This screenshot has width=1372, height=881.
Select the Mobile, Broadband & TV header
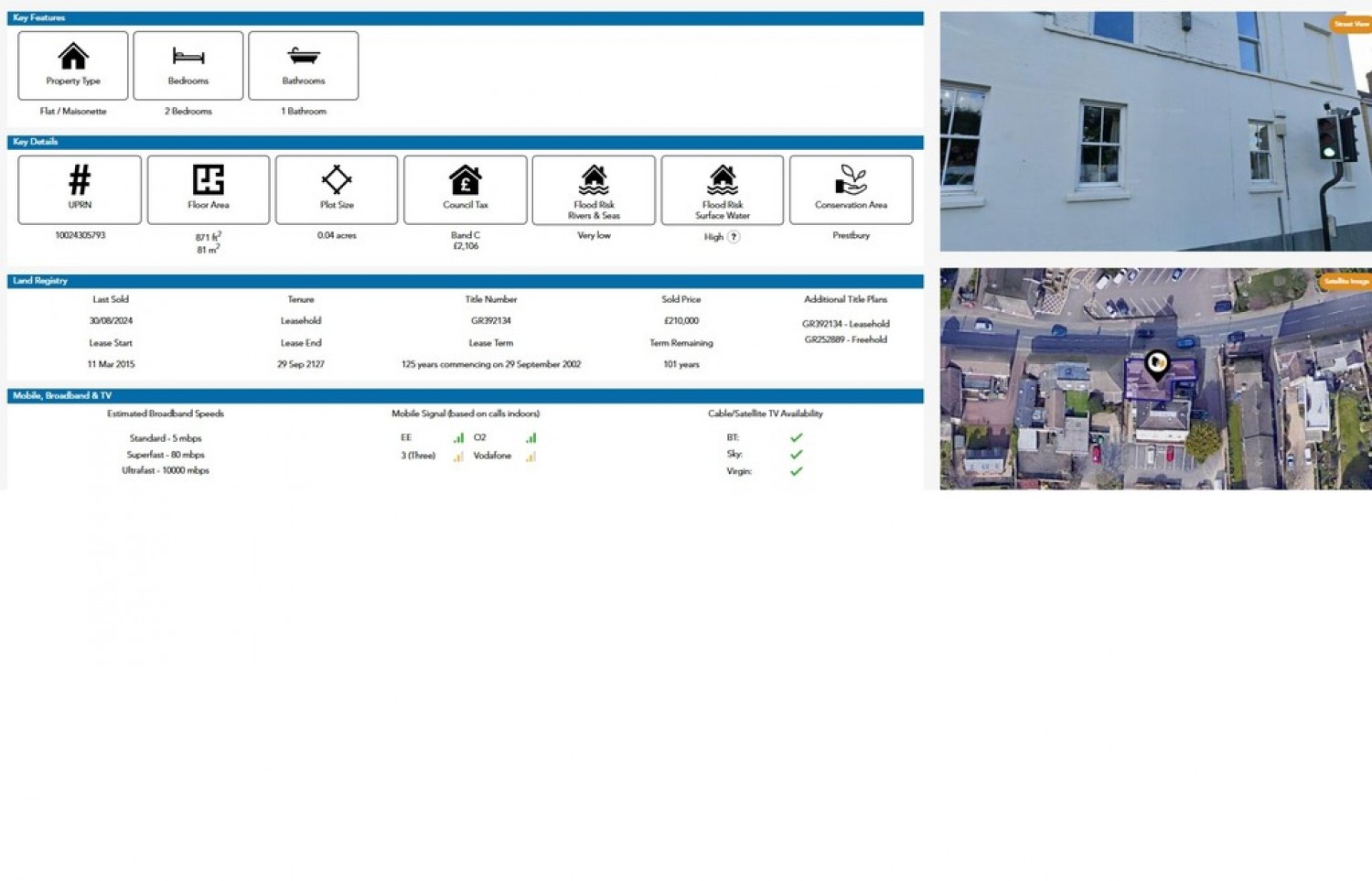point(466,396)
